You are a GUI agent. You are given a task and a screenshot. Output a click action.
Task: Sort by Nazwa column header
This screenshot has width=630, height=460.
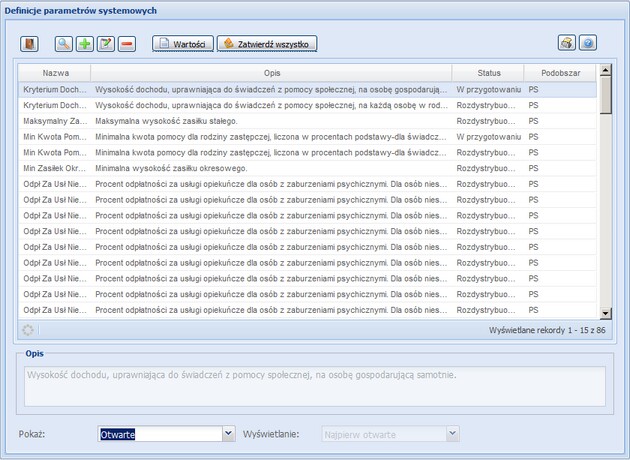coord(55,73)
